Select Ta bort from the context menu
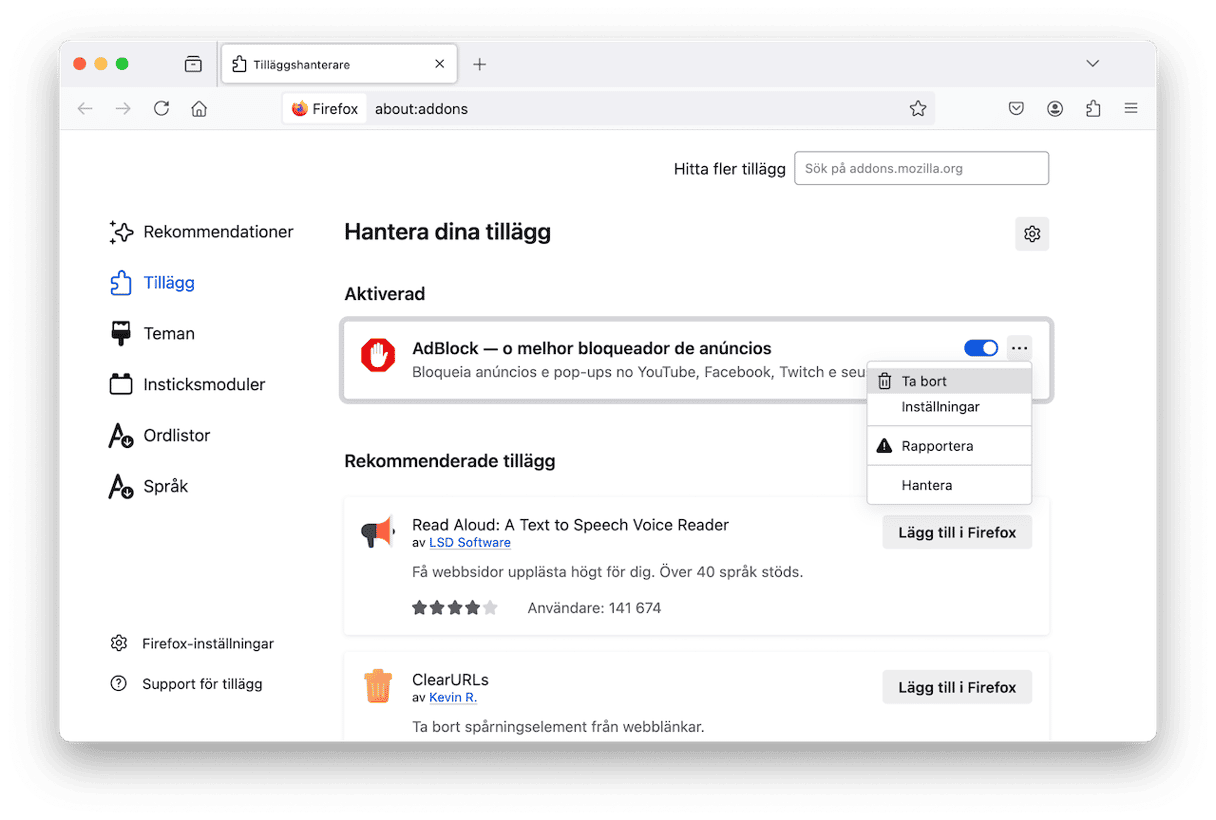Image resolution: width=1216 pixels, height=820 pixels. pyautogui.click(x=949, y=381)
